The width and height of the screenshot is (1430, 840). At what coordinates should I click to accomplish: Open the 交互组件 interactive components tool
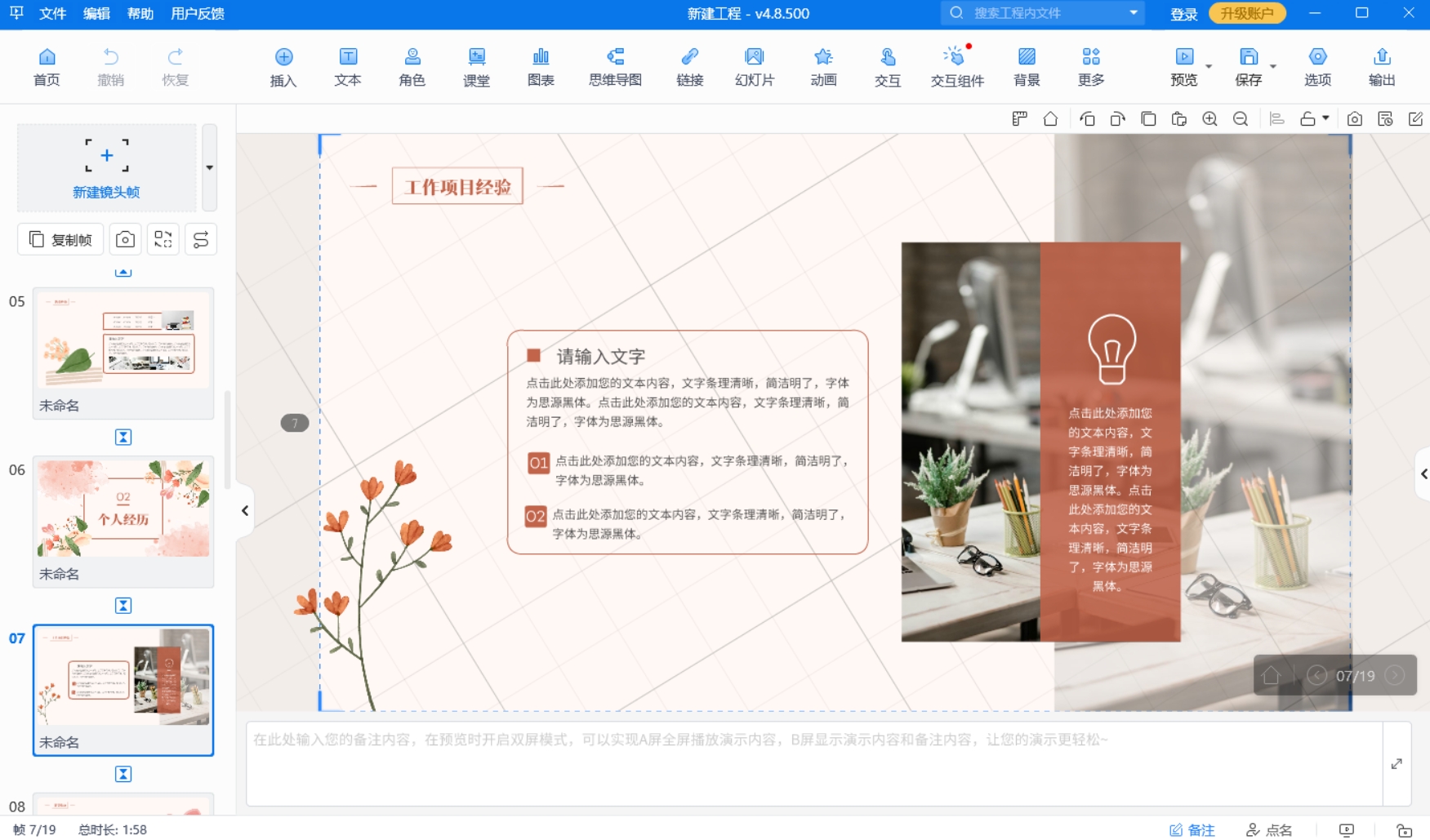[957, 67]
